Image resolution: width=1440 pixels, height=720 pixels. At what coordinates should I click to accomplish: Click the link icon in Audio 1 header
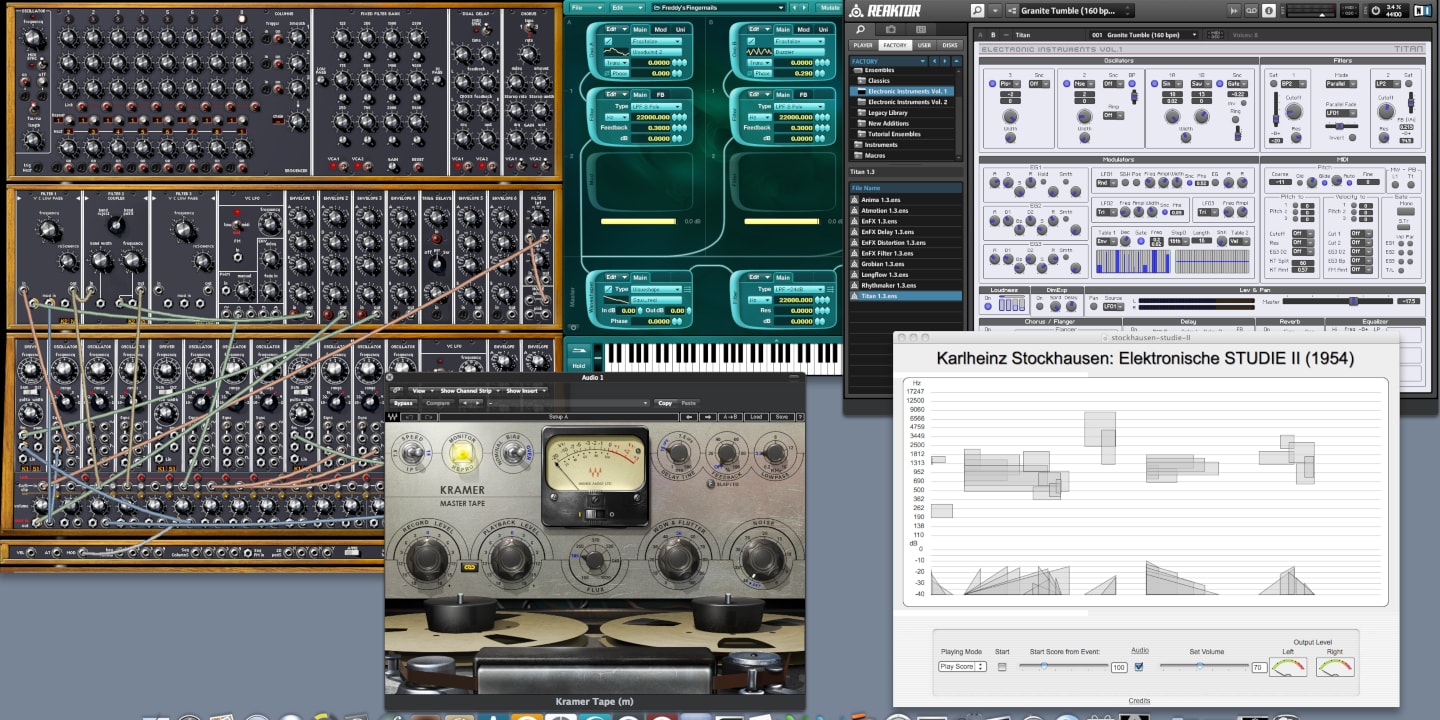(396, 390)
